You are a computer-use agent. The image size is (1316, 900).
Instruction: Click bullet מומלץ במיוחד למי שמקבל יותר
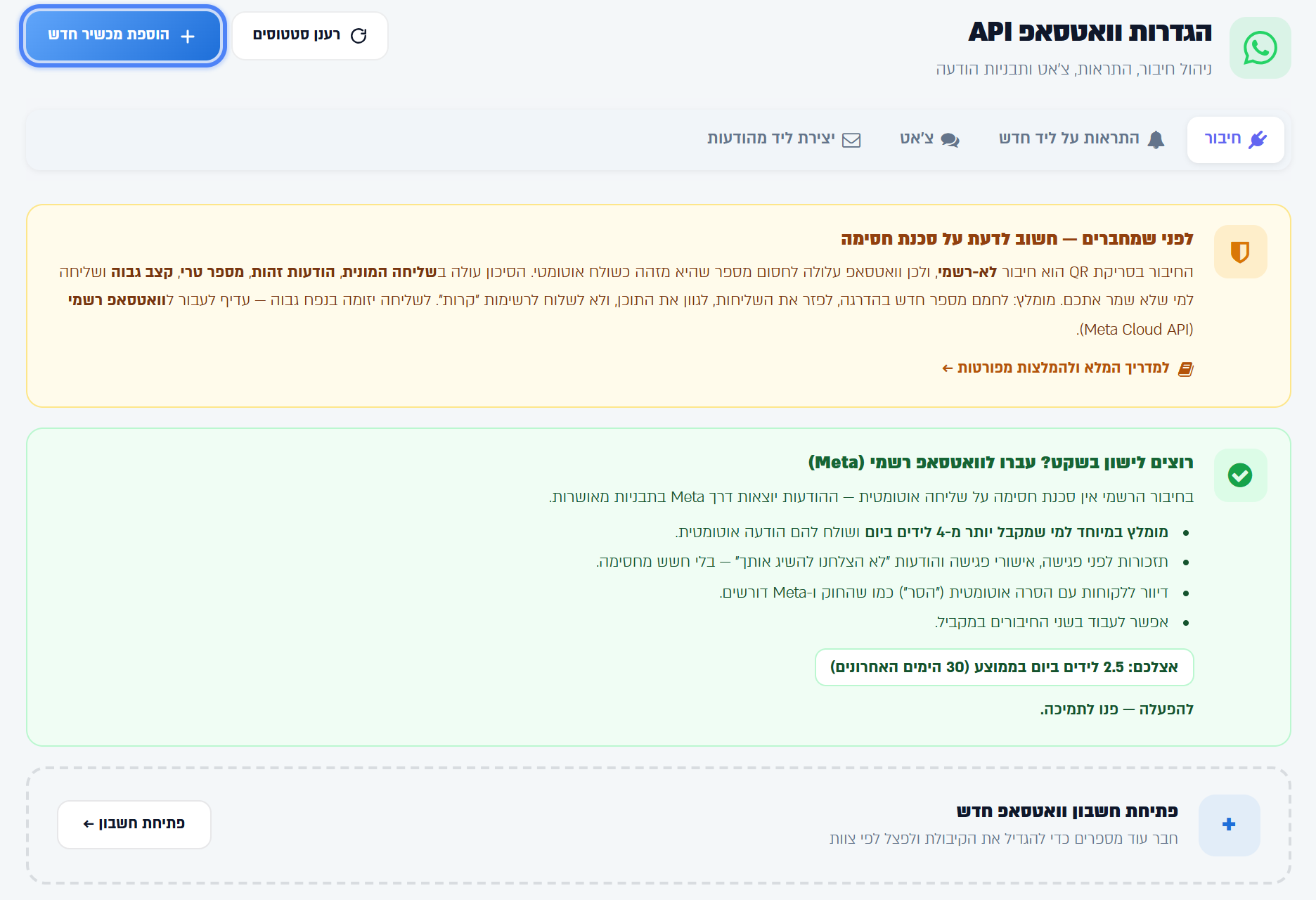click(922, 532)
